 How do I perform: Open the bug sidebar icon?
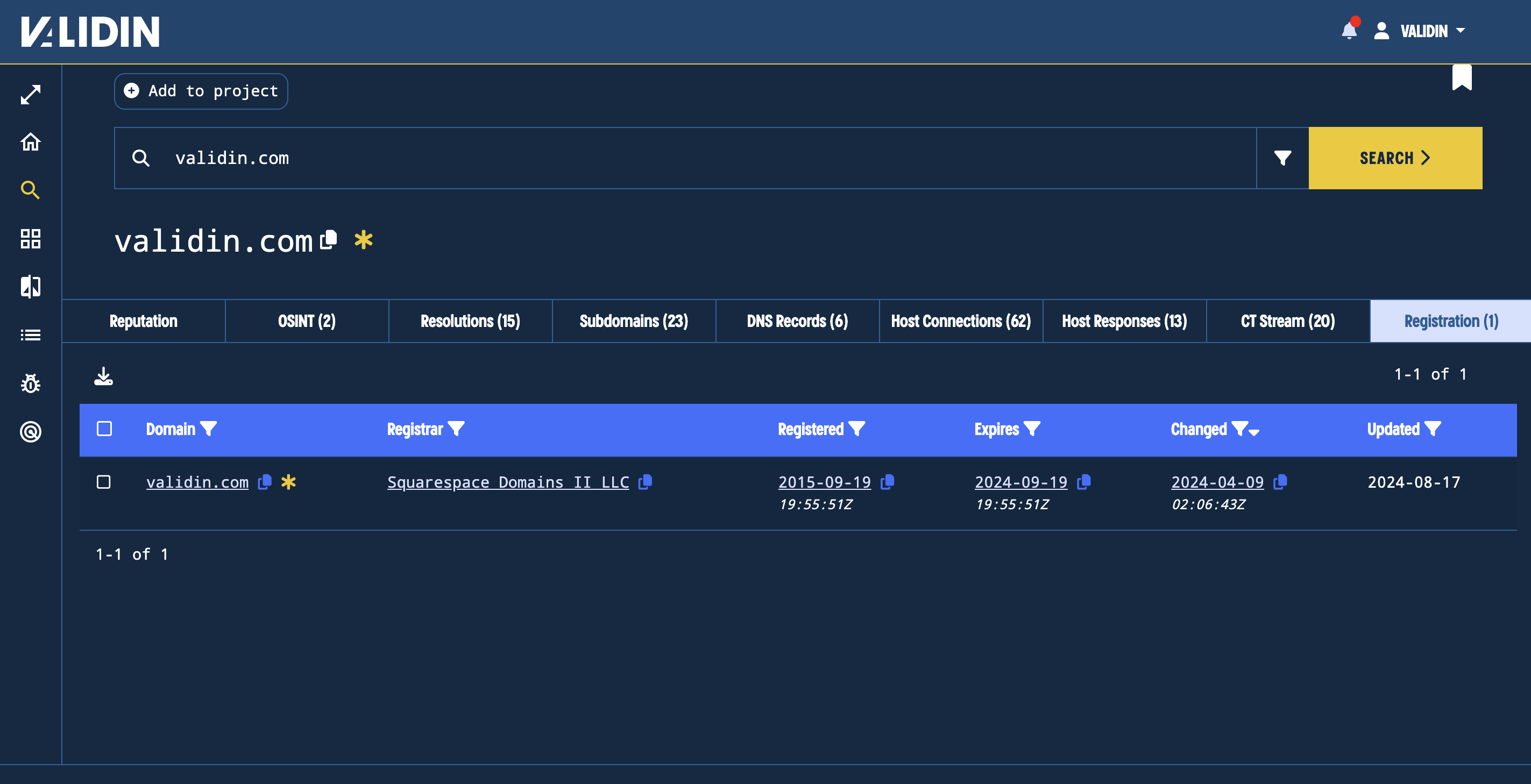point(30,383)
